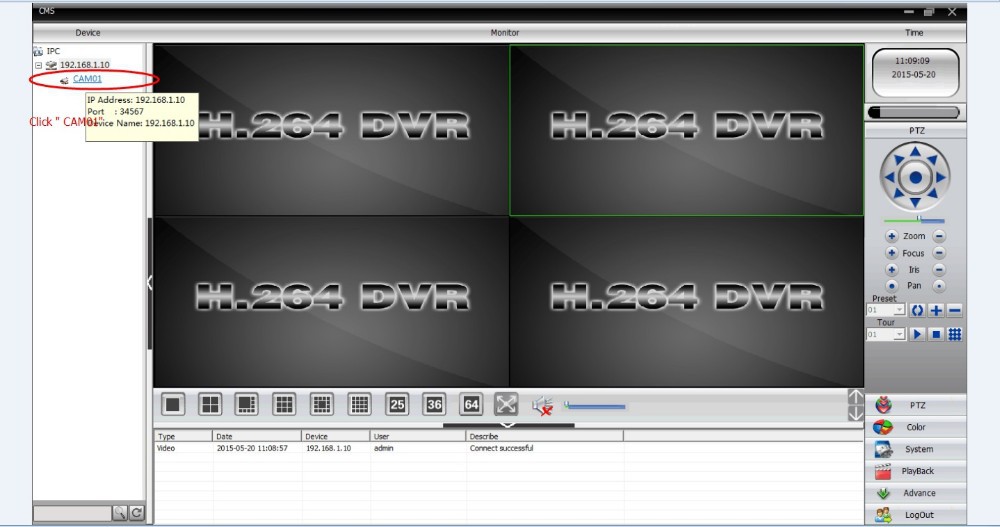This screenshot has width=1000, height=527.
Task: Collapse the 192.168.1.10 device tree node
Action: point(38,65)
